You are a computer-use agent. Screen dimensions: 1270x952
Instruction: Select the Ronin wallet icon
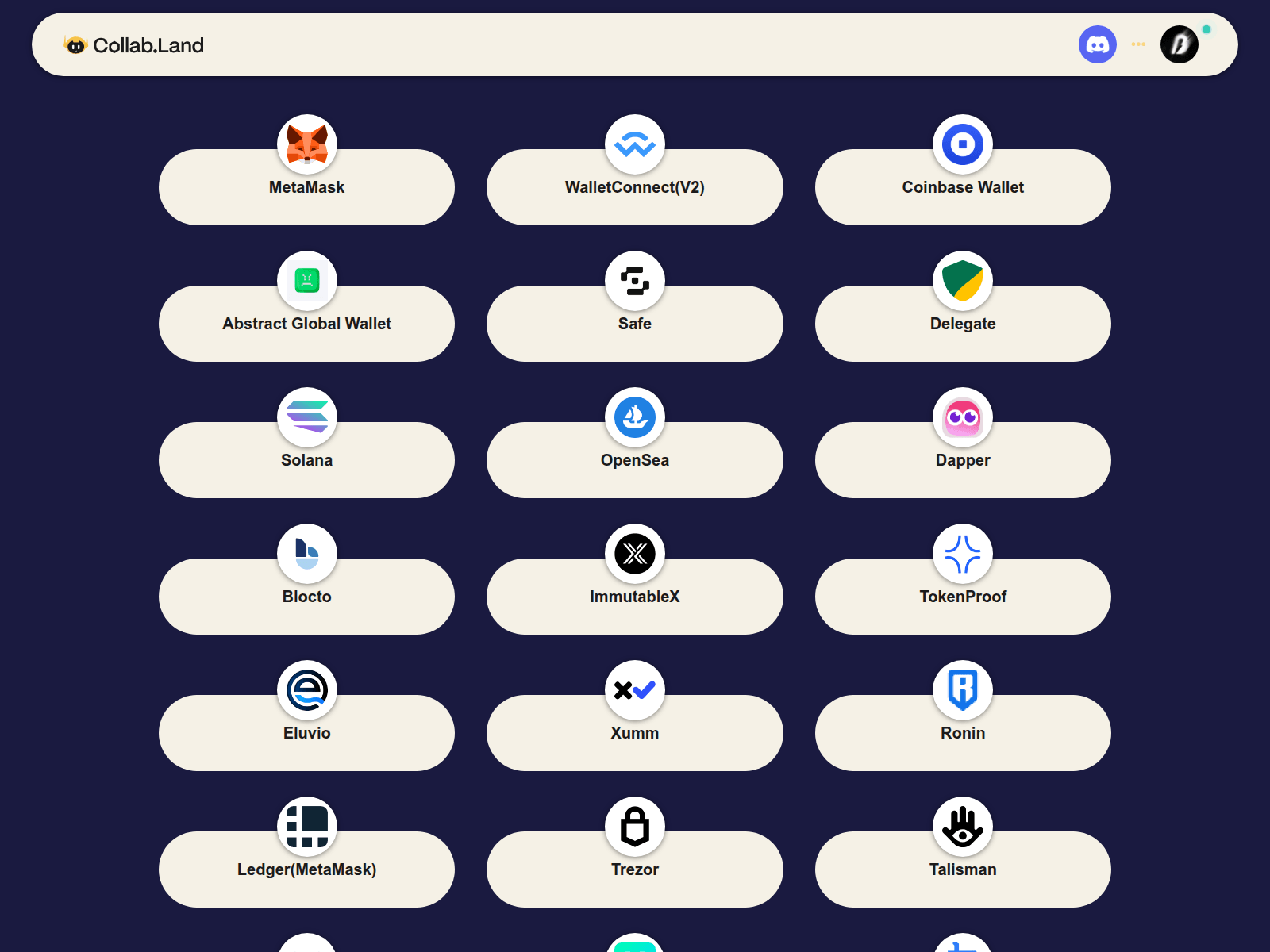[963, 690]
